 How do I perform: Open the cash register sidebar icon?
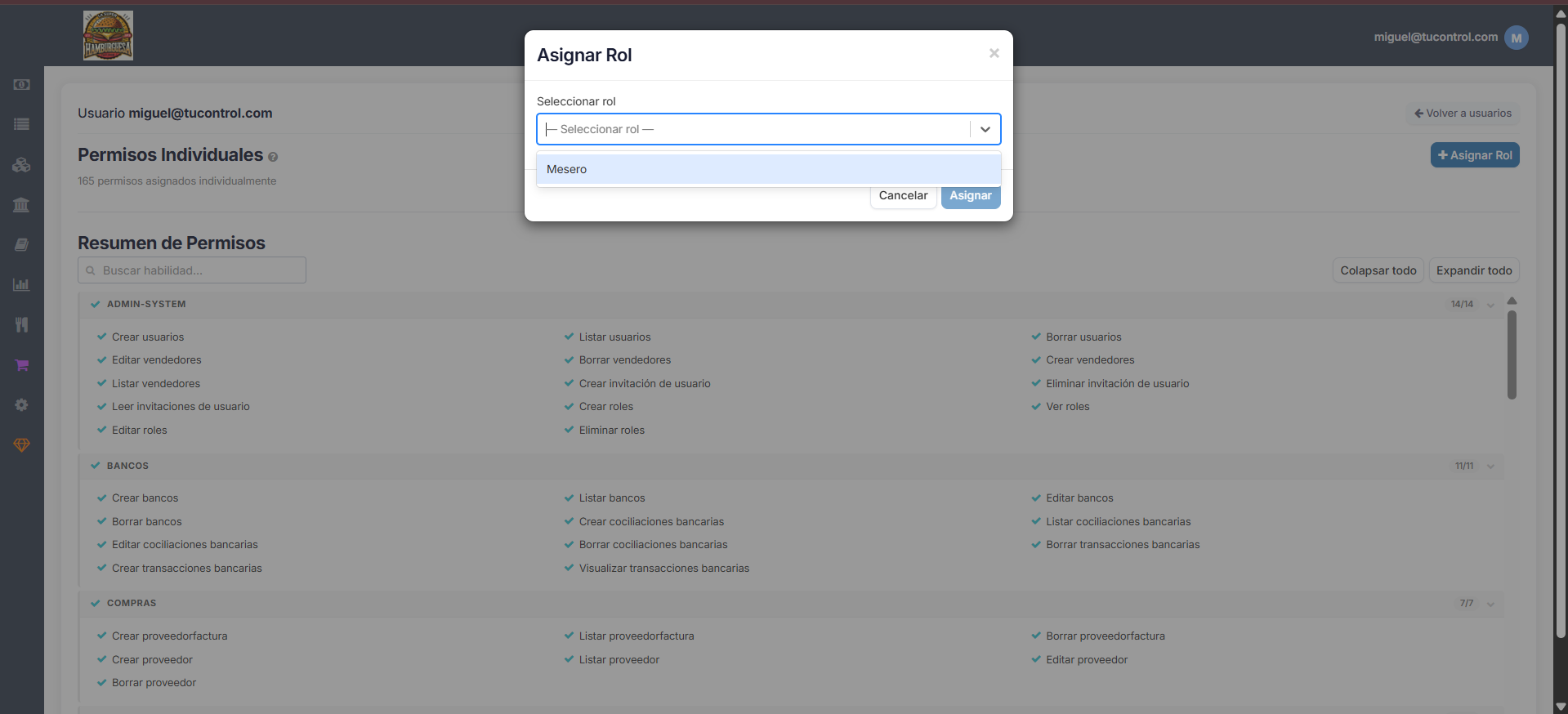[x=21, y=84]
